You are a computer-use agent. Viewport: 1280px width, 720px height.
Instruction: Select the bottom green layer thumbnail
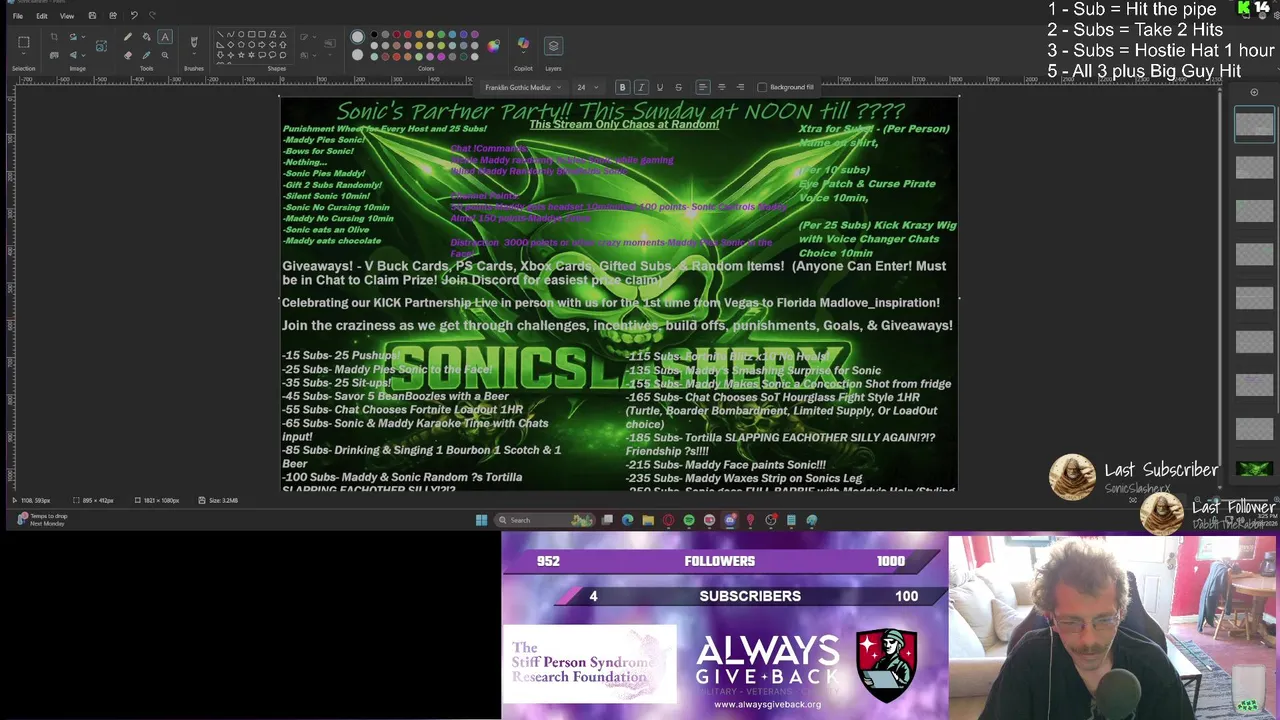pyautogui.click(x=1254, y=468)
